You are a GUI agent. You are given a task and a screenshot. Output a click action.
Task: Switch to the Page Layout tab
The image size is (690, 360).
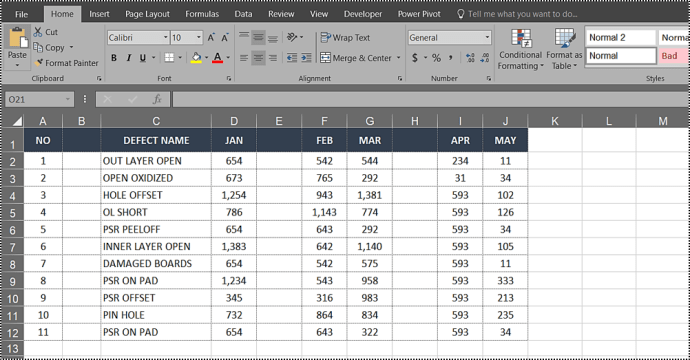[147, 14]
